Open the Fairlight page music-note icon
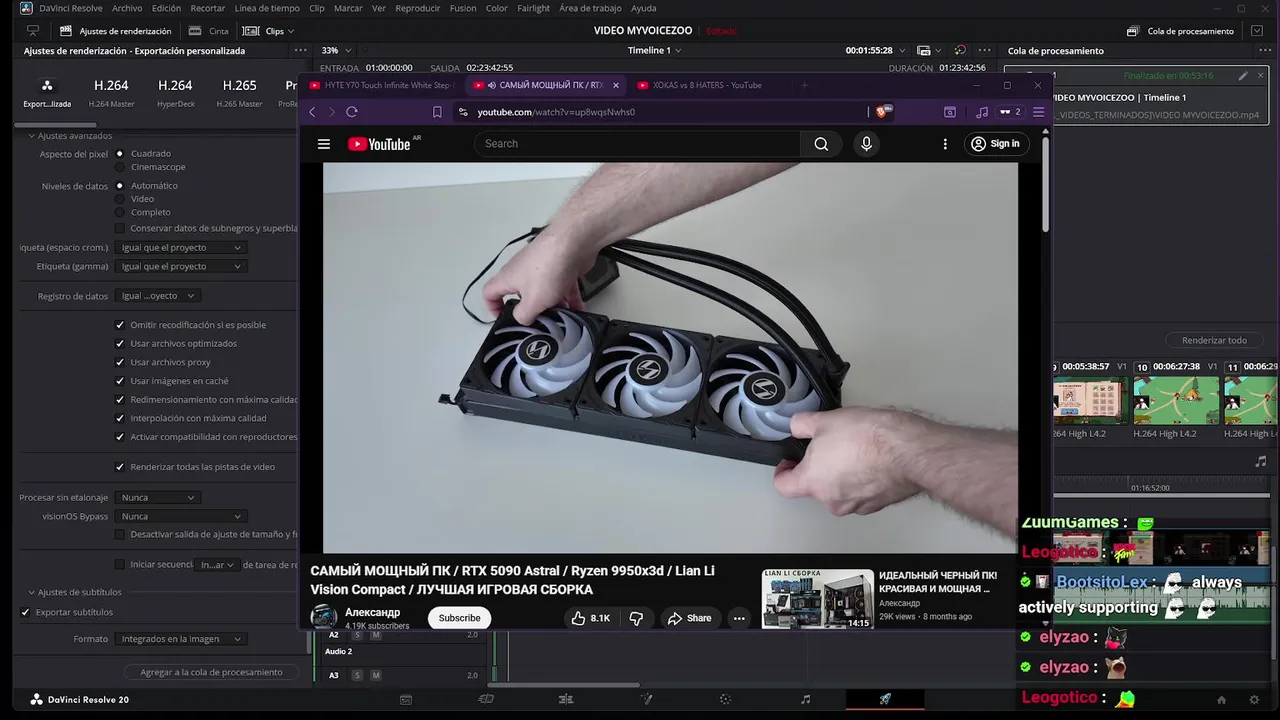The height and width of the screenshot is (720, 1280). coord(806,700)
